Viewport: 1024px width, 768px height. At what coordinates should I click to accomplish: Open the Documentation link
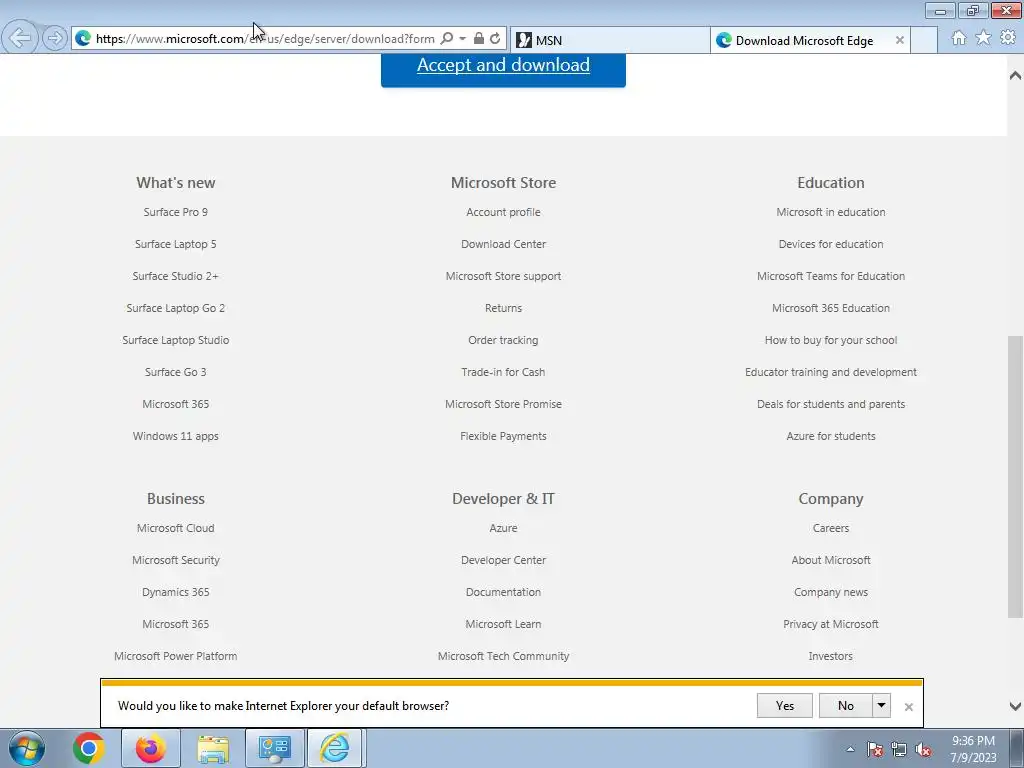click(x=504, y=592)
